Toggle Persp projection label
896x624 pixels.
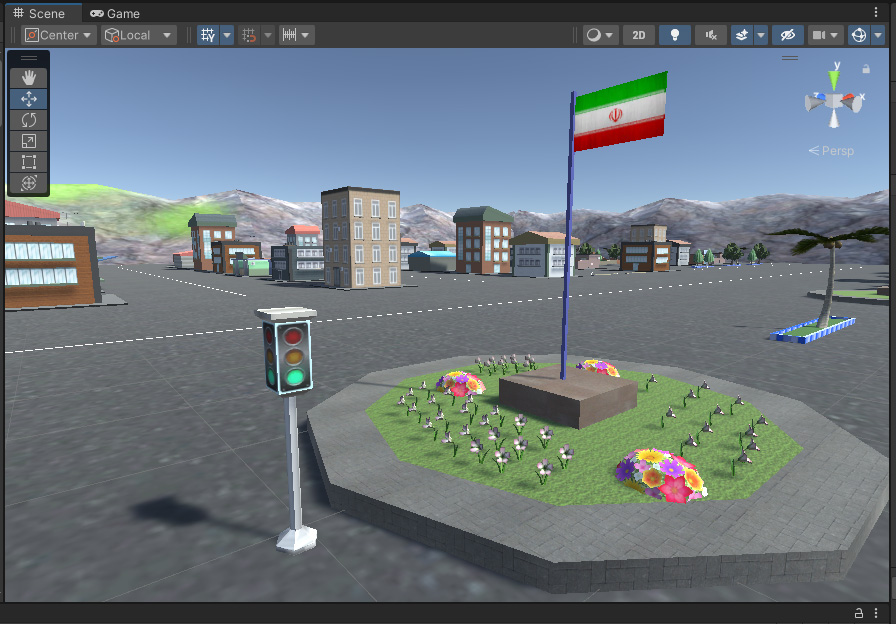[831, 151]
